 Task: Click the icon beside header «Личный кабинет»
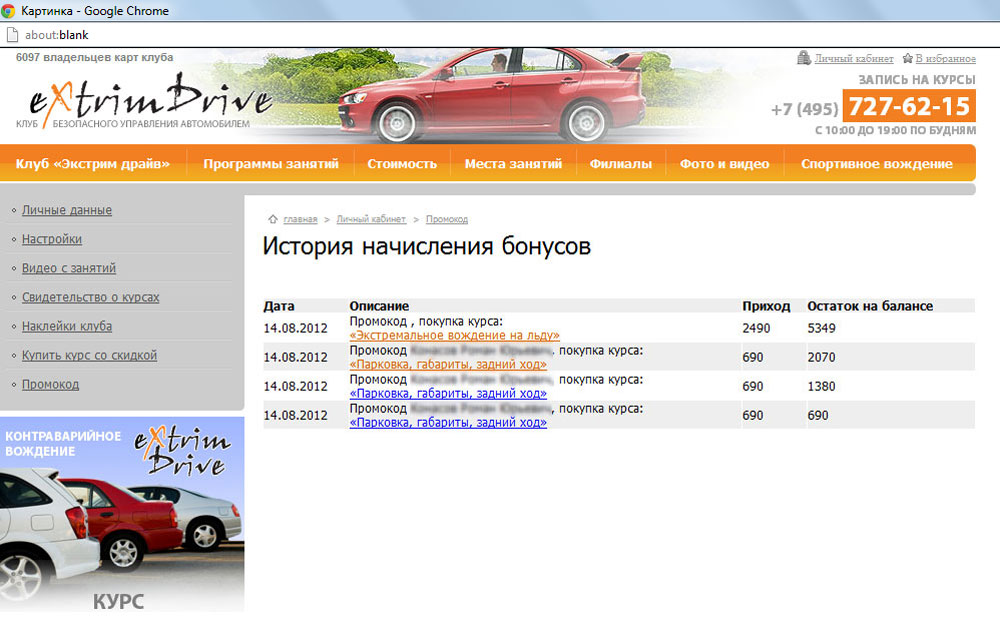804,59
